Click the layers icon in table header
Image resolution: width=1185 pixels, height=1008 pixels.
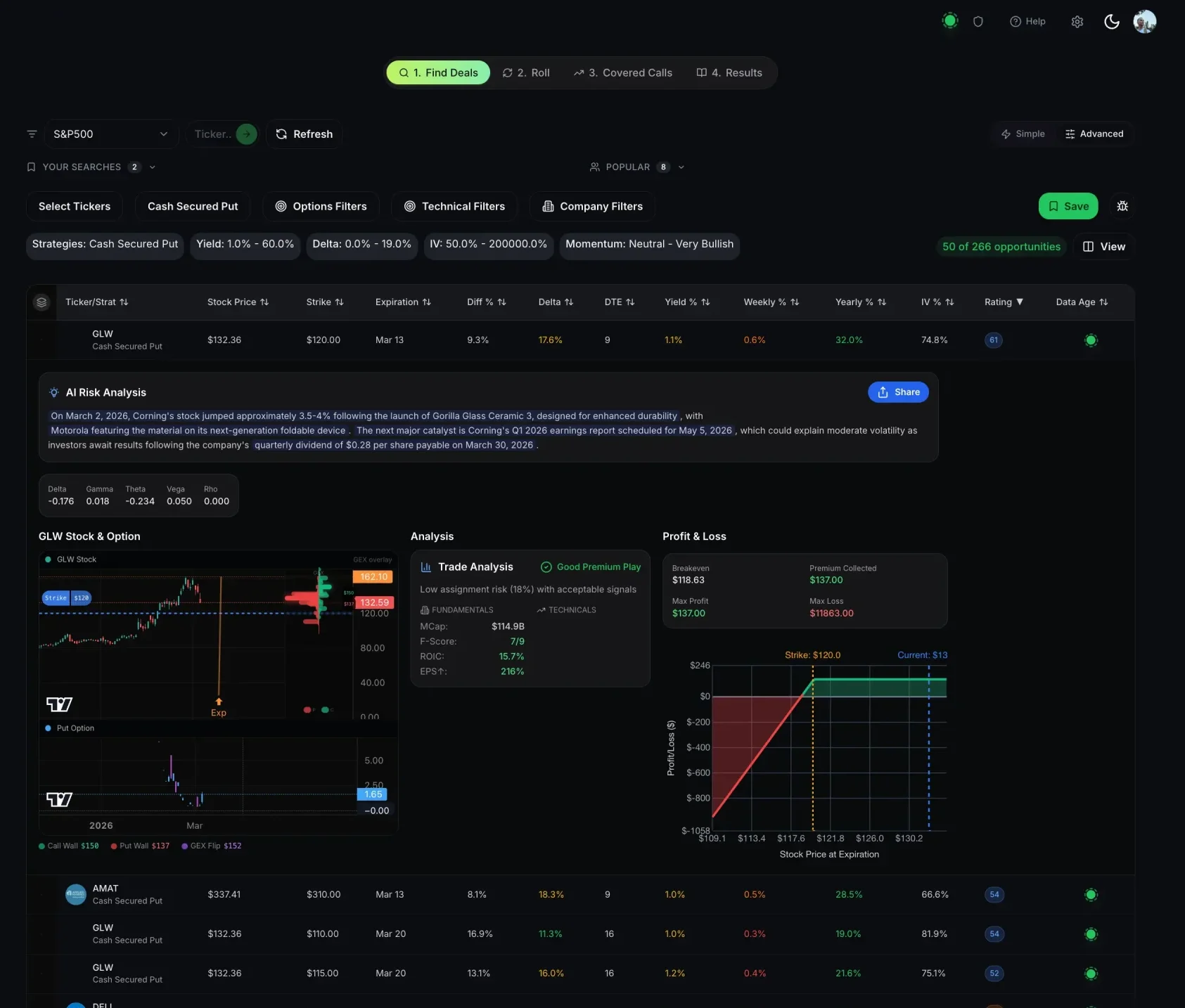point(41,302)
